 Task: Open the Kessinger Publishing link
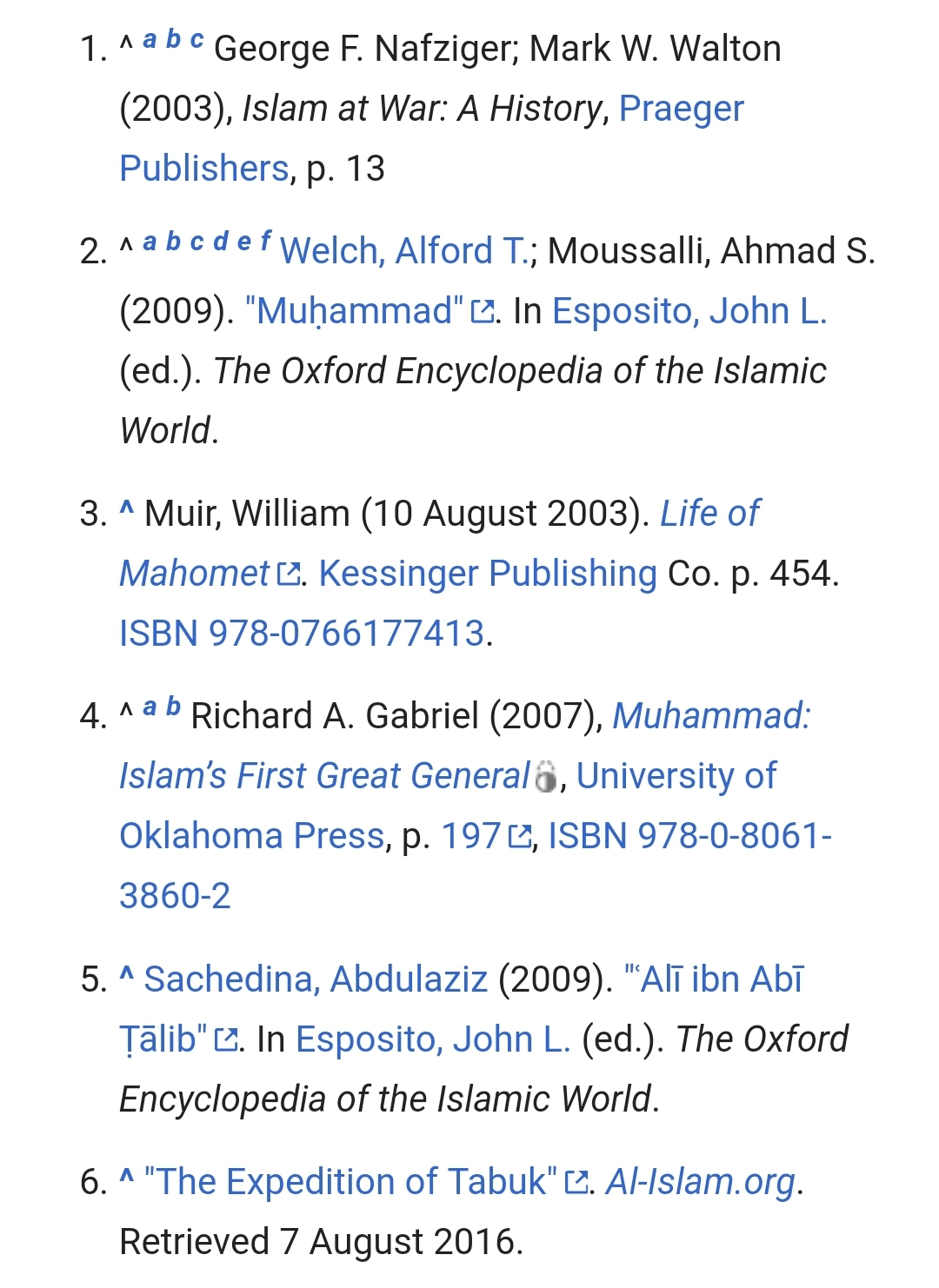488,574
